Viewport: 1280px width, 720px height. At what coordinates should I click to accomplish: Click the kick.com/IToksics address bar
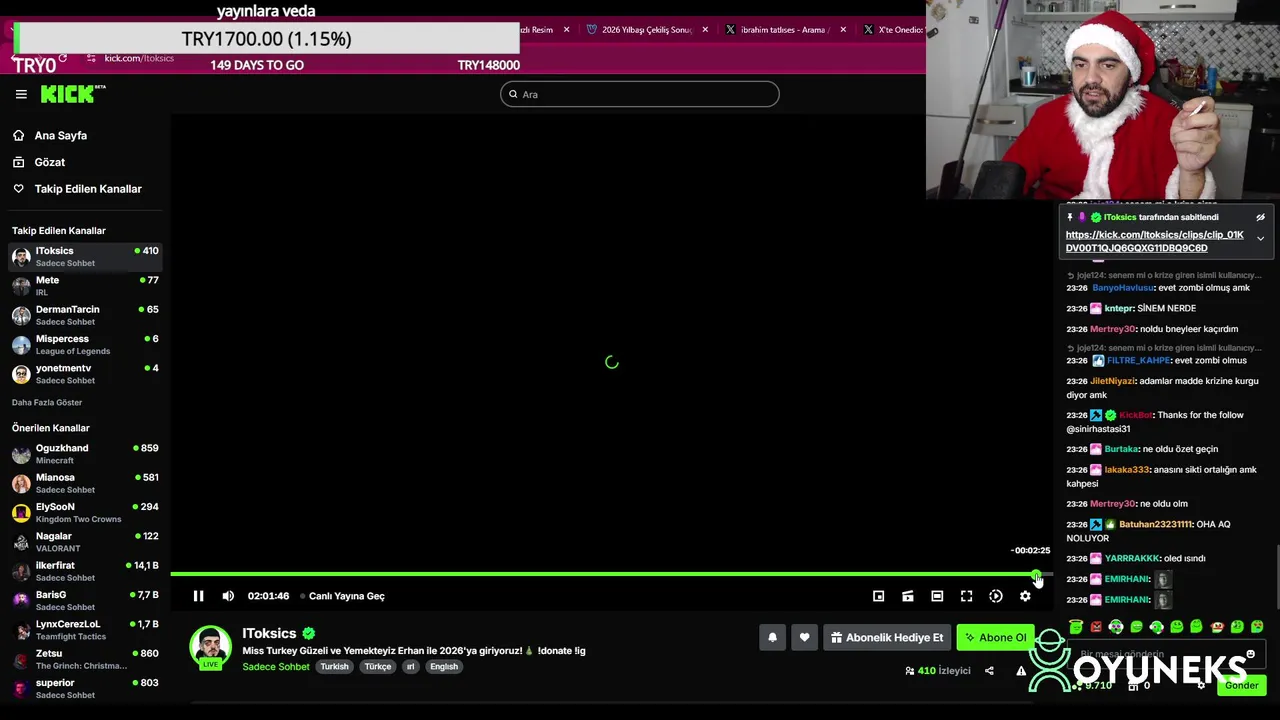tap(139, 58)
